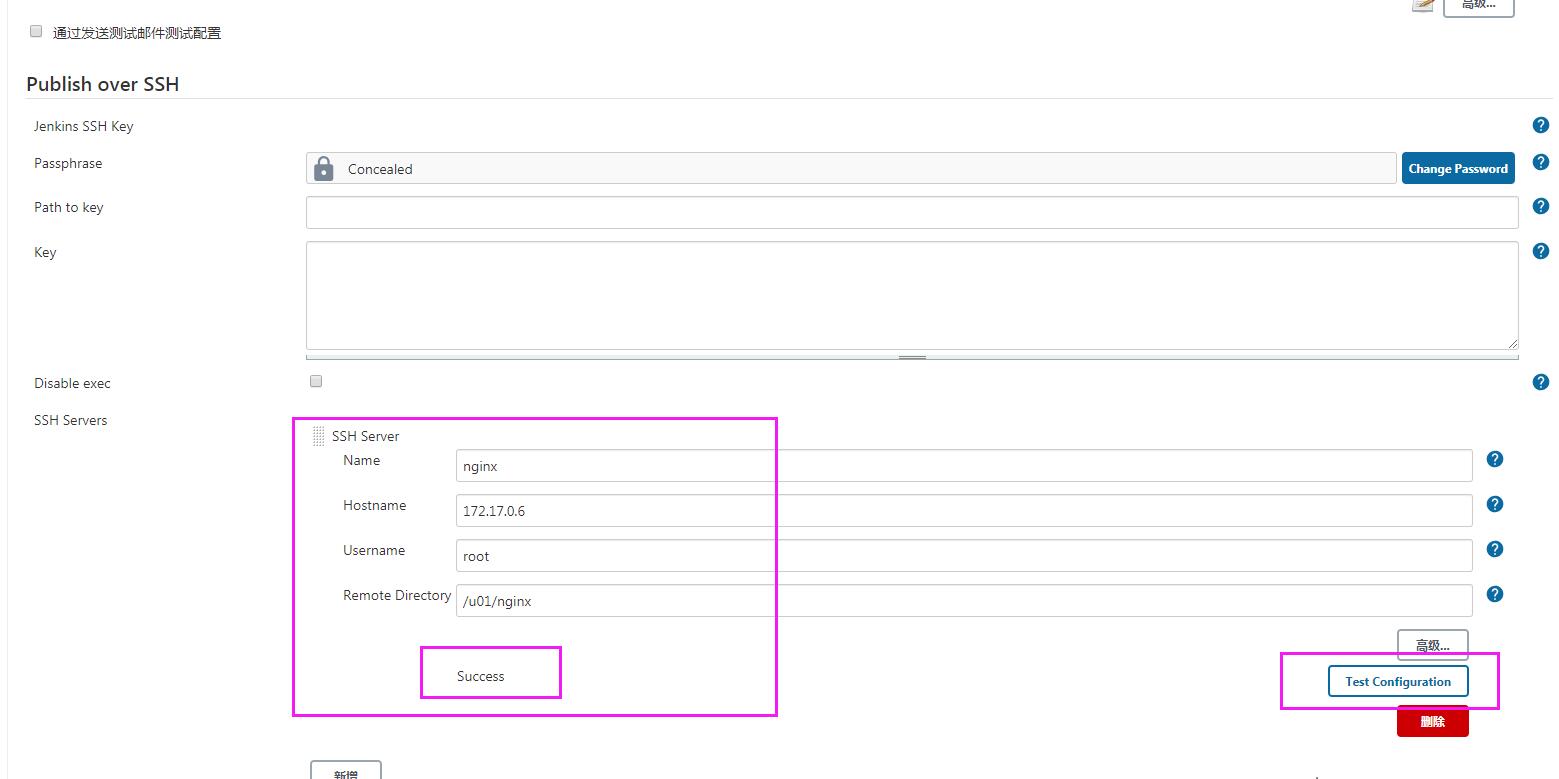Click the lock icon in Passphrase field
This screenshot has height=779, width=1559.
click(324, 168)
